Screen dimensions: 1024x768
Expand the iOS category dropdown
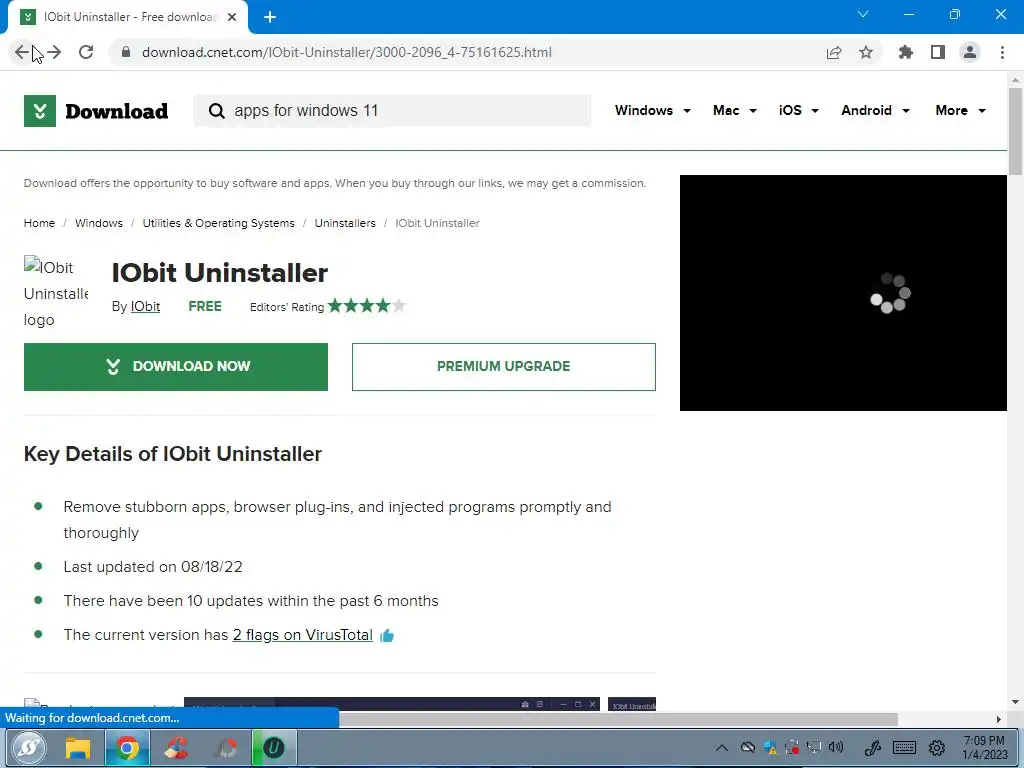[798, 110]
